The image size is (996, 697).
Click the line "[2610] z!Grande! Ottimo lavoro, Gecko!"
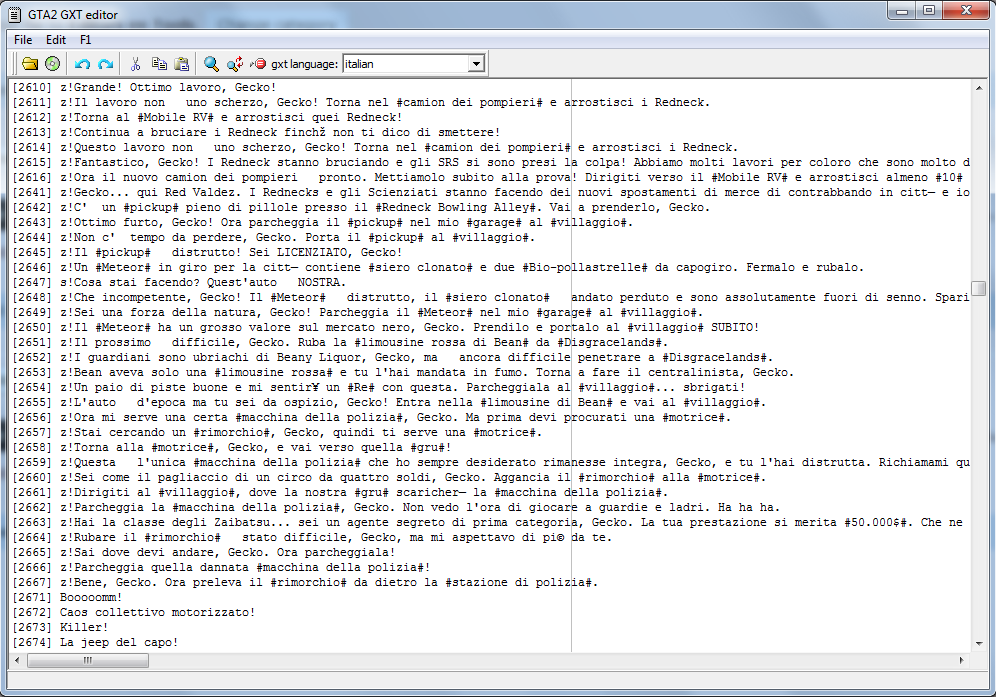coord(144,87)
